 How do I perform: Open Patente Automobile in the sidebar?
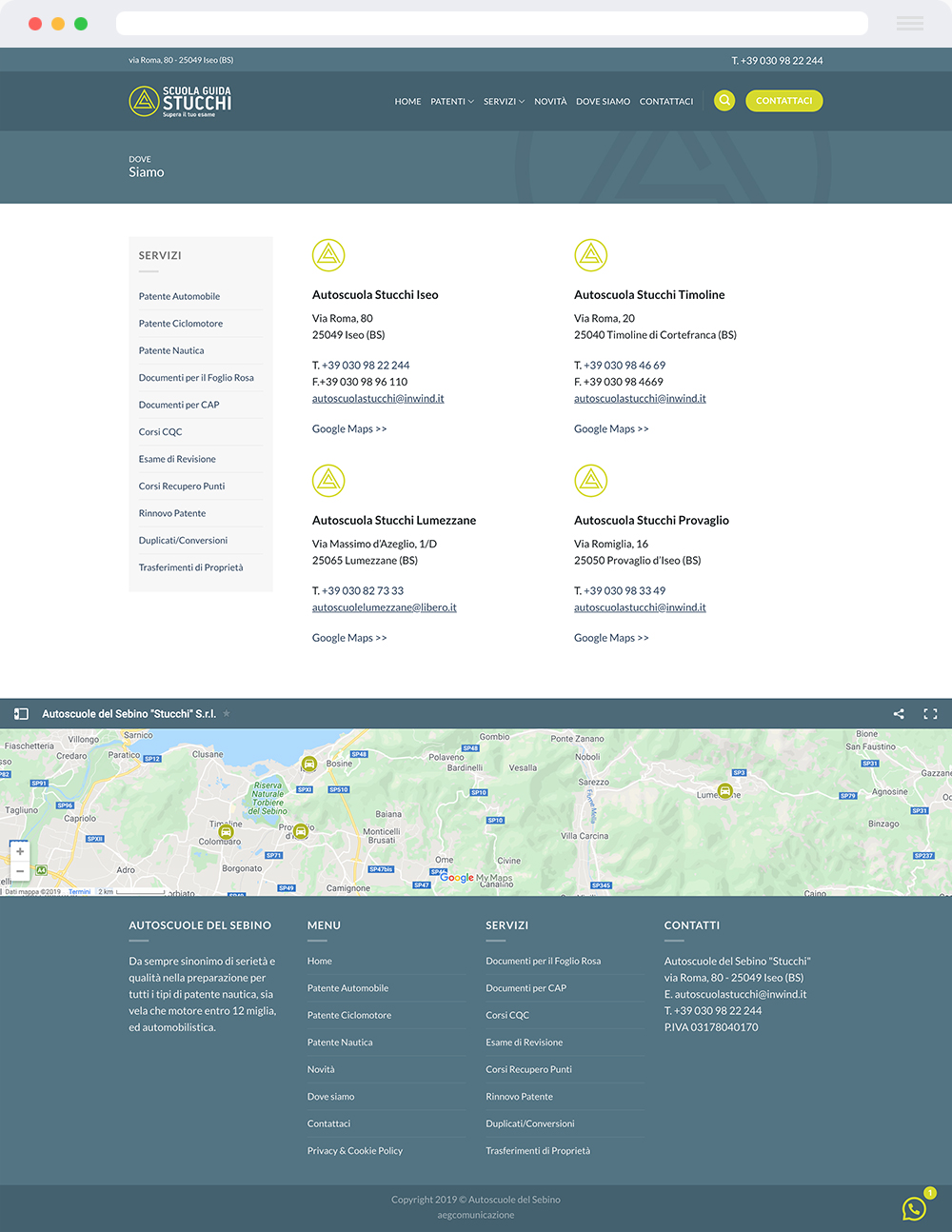[179, 296]
